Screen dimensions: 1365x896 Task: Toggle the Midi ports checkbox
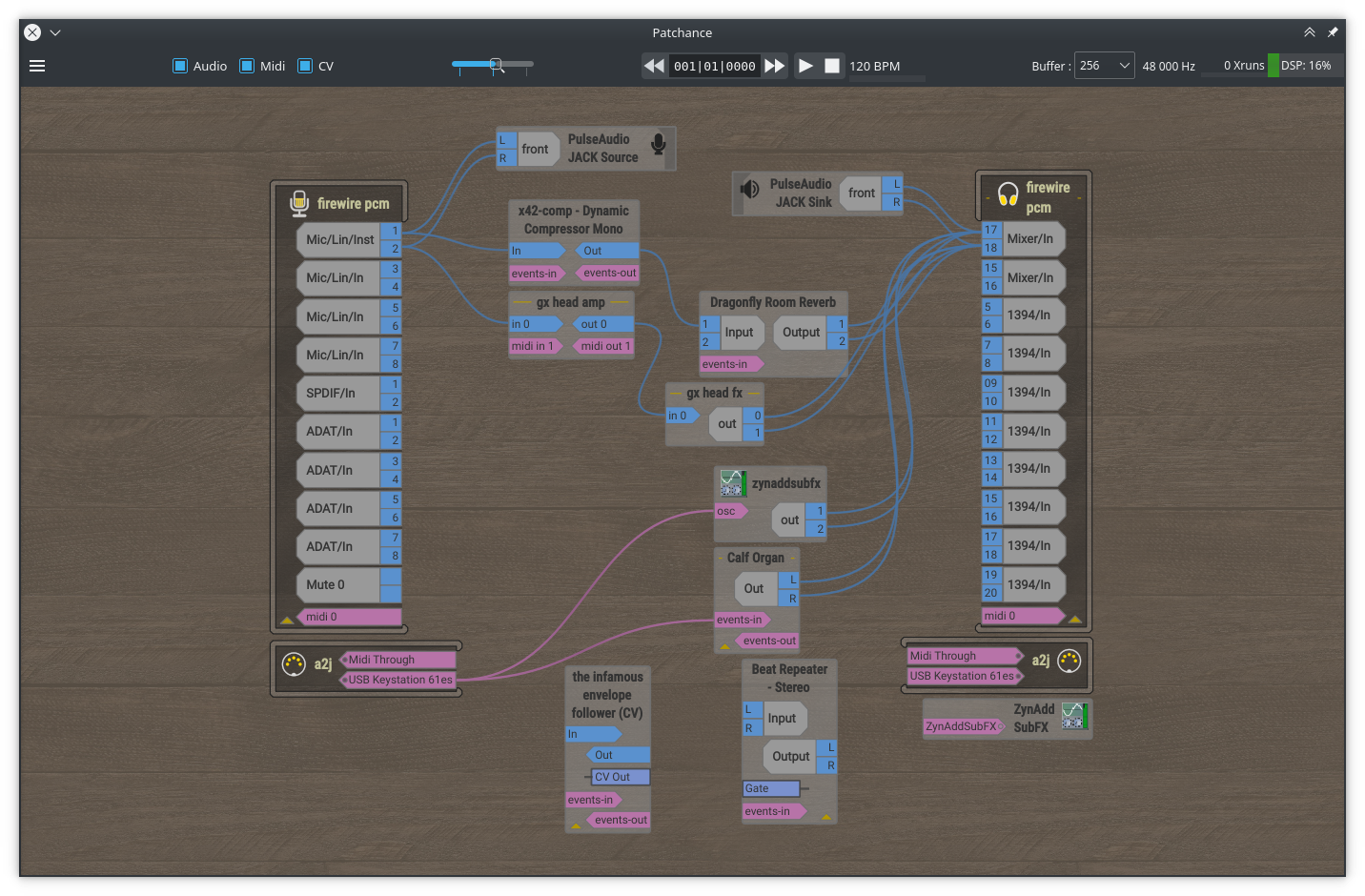coord(247,66)
